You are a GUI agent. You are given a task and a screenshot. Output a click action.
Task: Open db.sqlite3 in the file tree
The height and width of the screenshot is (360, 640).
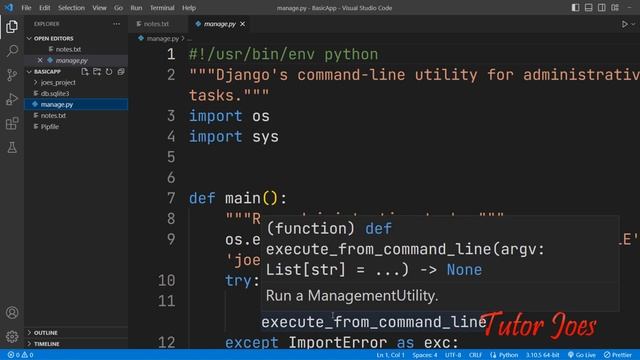click(55, 93)
